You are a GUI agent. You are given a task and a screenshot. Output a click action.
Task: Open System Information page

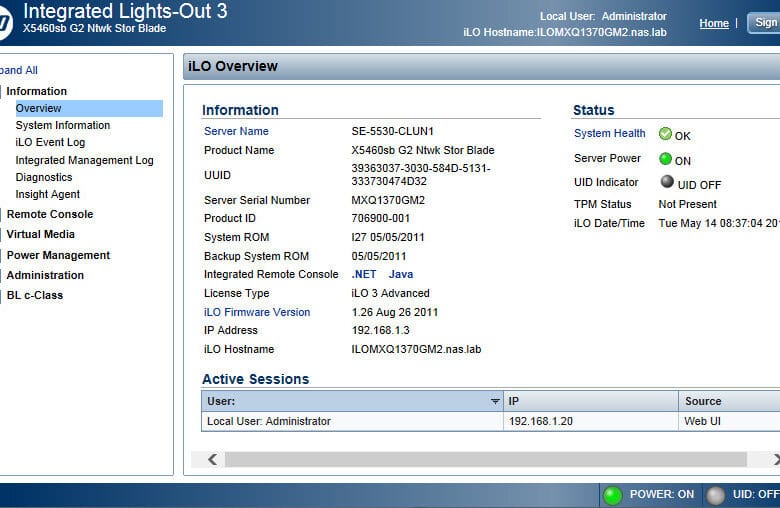[63, 125]
